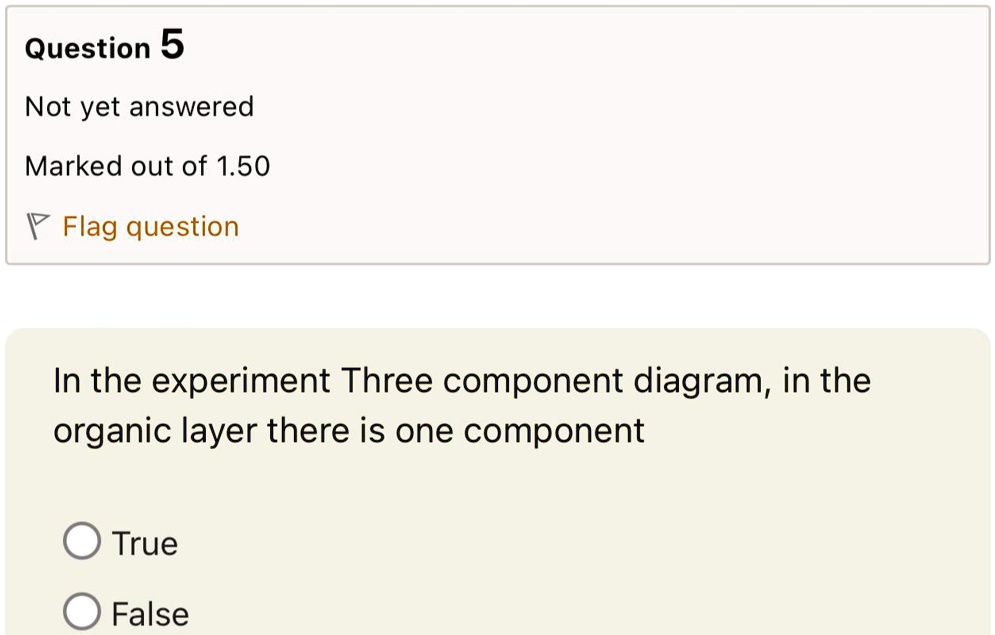
Task: Click the words "in the" ending the first line
Action: tap(827, 381)
